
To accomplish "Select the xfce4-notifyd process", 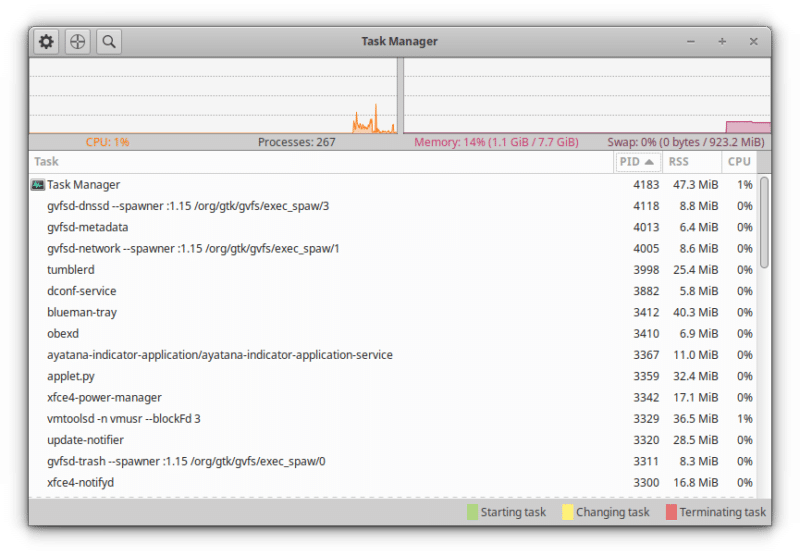I will 393,483.
